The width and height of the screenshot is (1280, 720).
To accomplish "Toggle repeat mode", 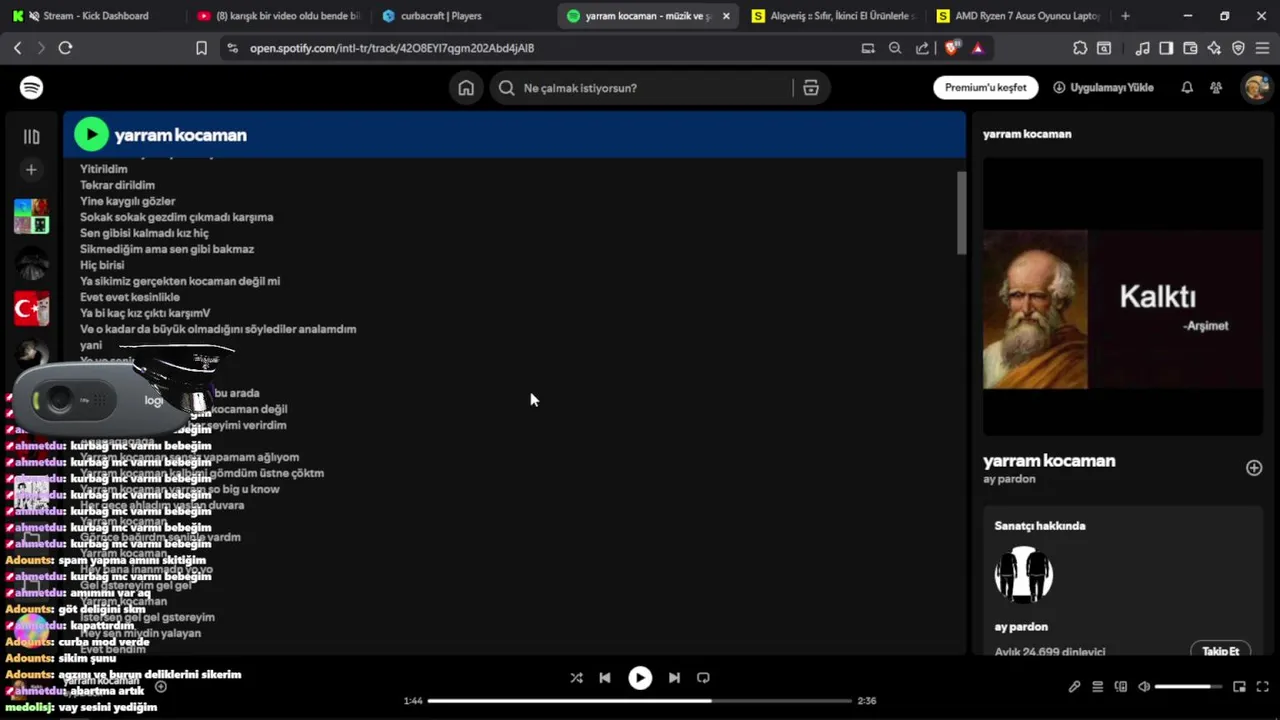I will coord(703,677).
